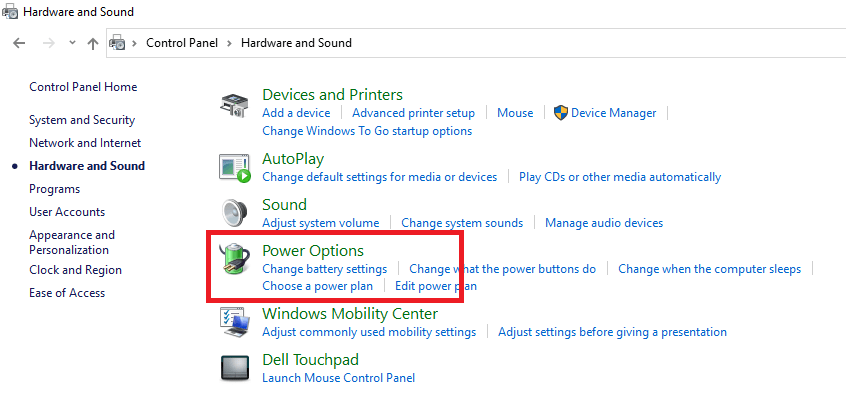Open System and Security in sidebar

[x=82, y=120]
